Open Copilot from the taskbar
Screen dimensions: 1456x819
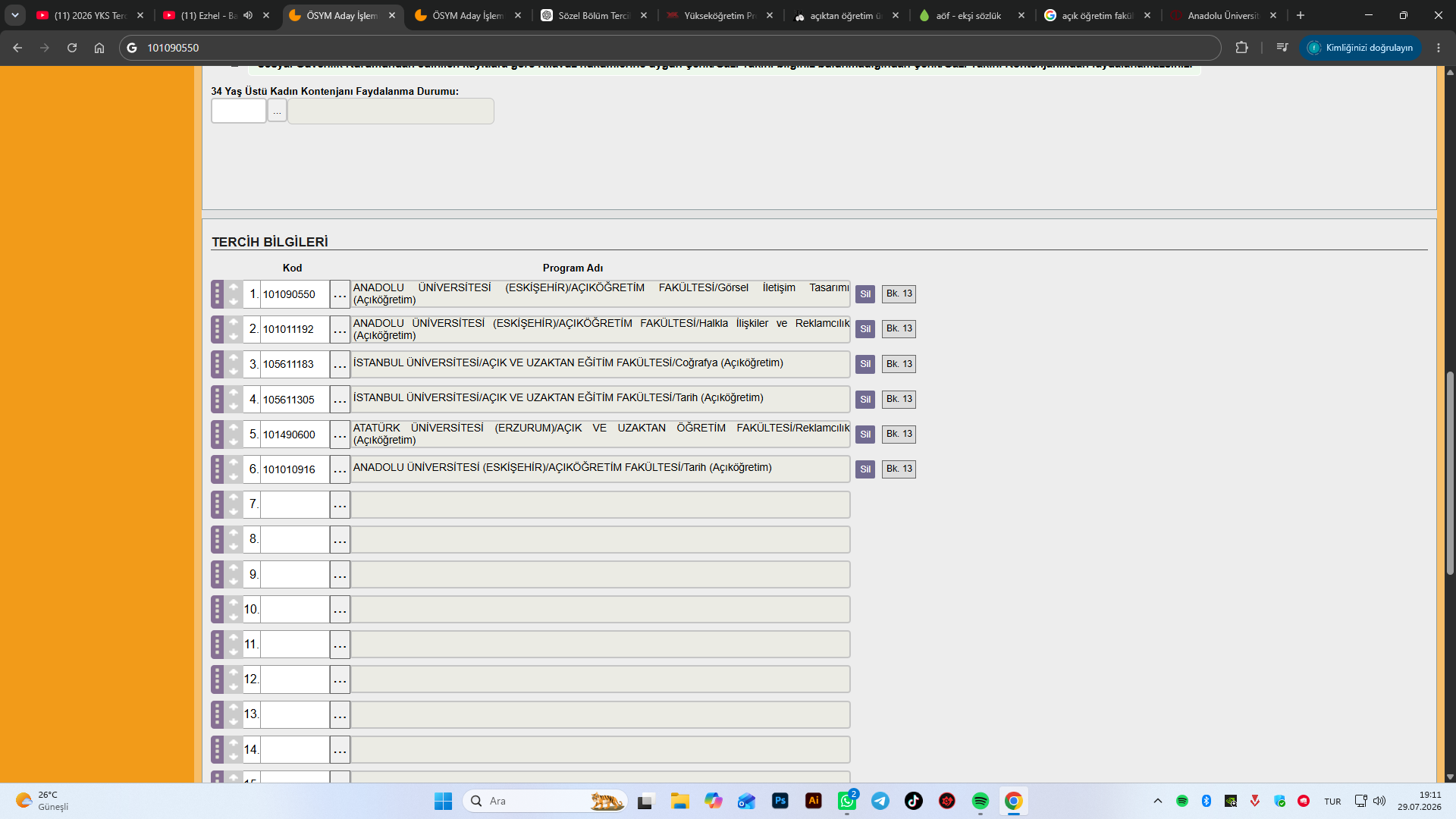coord(713,801)
